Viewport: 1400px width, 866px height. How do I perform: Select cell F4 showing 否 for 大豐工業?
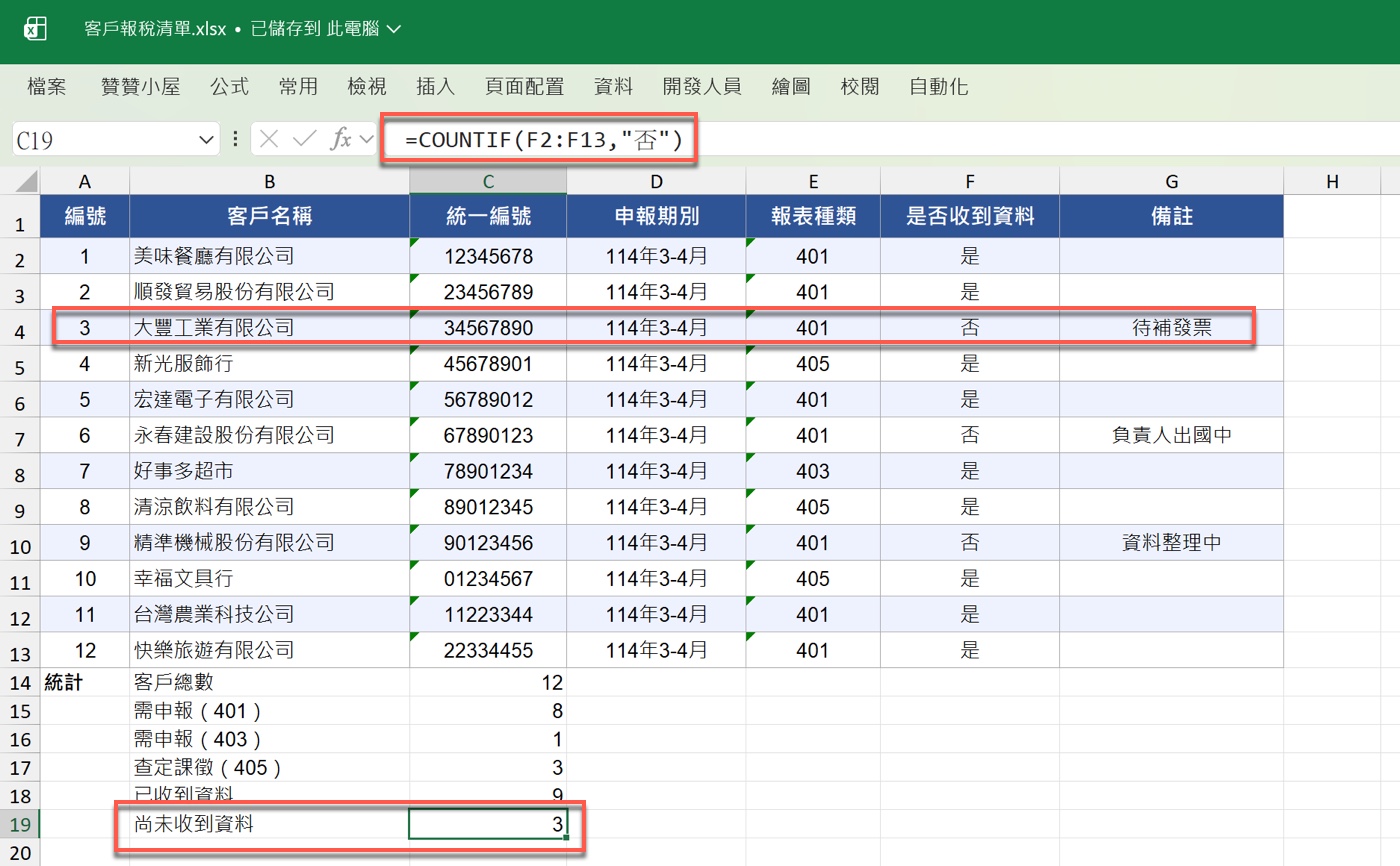969,328
